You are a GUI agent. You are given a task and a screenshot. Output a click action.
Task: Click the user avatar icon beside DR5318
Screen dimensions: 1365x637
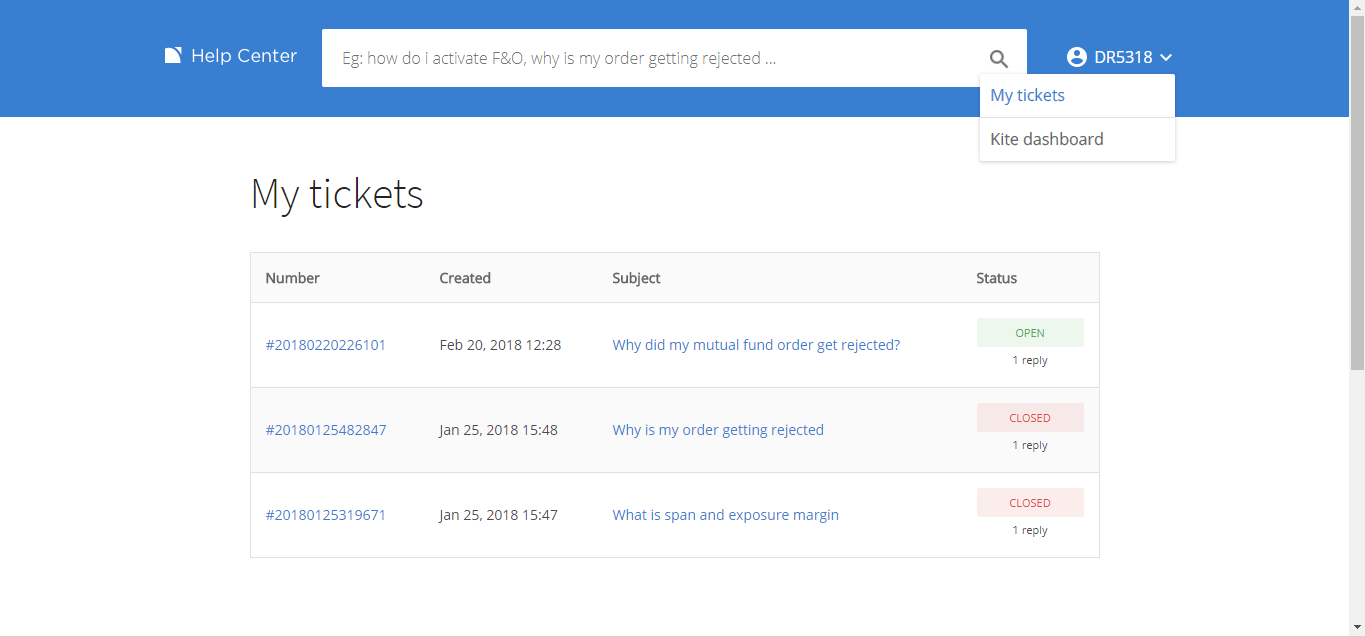(1077, 57)
